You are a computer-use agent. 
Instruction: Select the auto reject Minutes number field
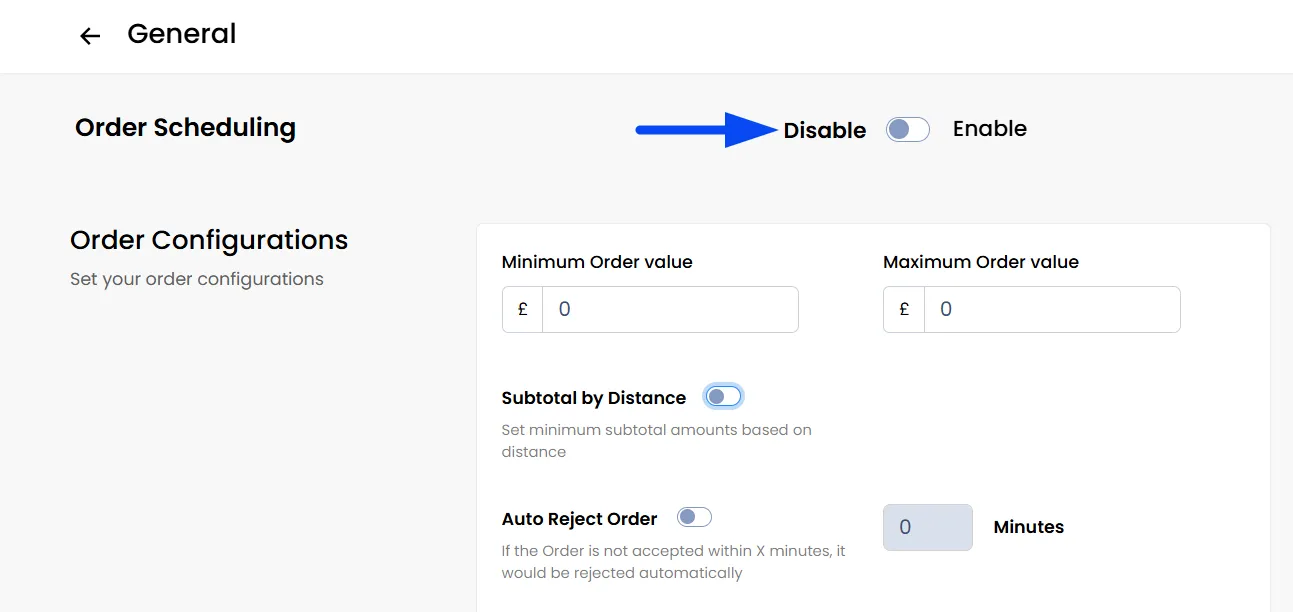(927, 527)
